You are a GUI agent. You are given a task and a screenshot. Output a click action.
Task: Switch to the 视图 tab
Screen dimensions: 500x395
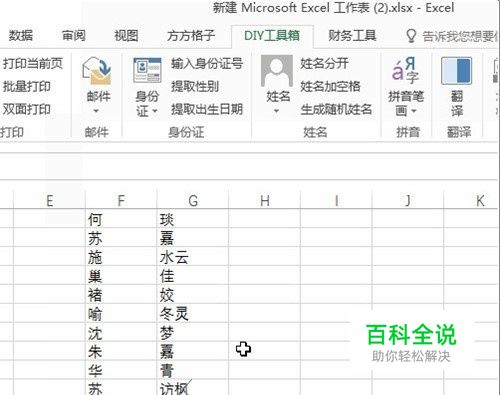126,36
